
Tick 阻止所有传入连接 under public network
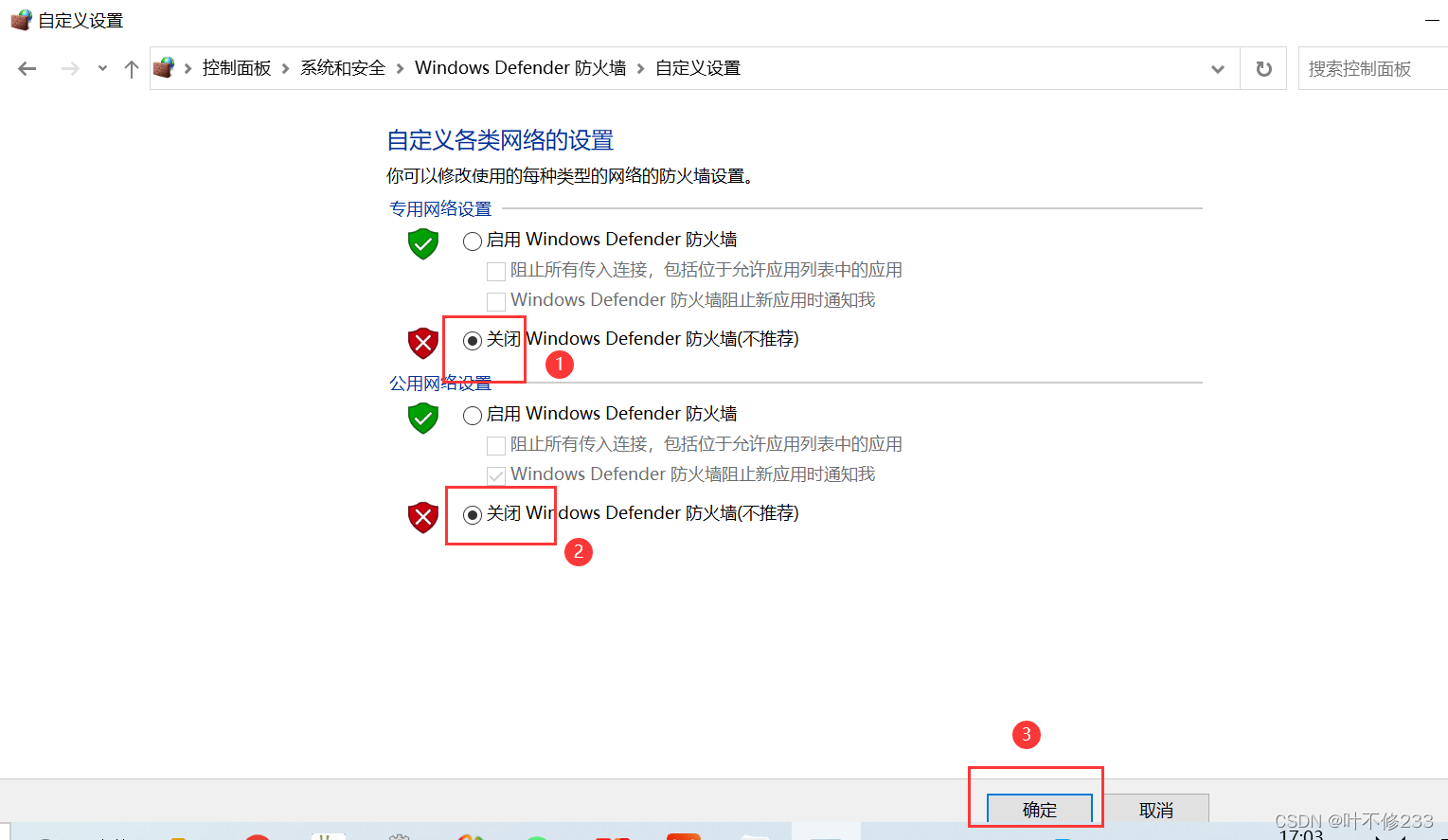point(496,445)
